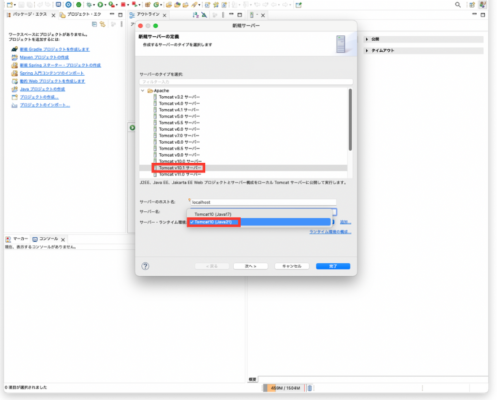Select Tomcat v8.5 サーバー row
The image size is (497, 400).
click(x=179, y=148)
